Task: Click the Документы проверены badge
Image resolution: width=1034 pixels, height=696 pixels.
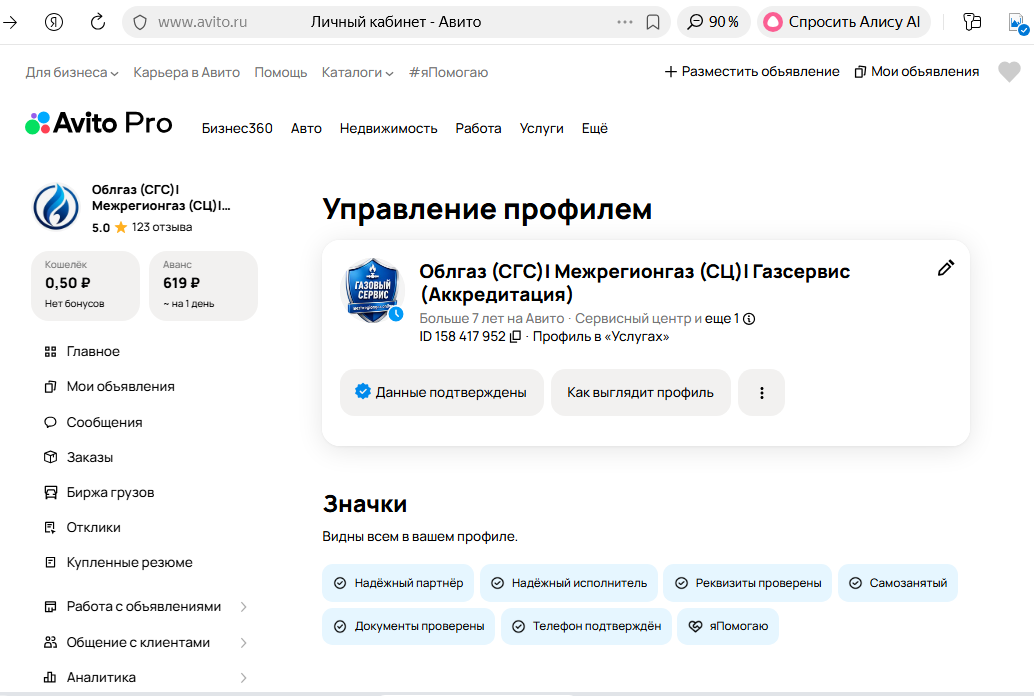Action: pyautogui.click(x=408, y=626)
